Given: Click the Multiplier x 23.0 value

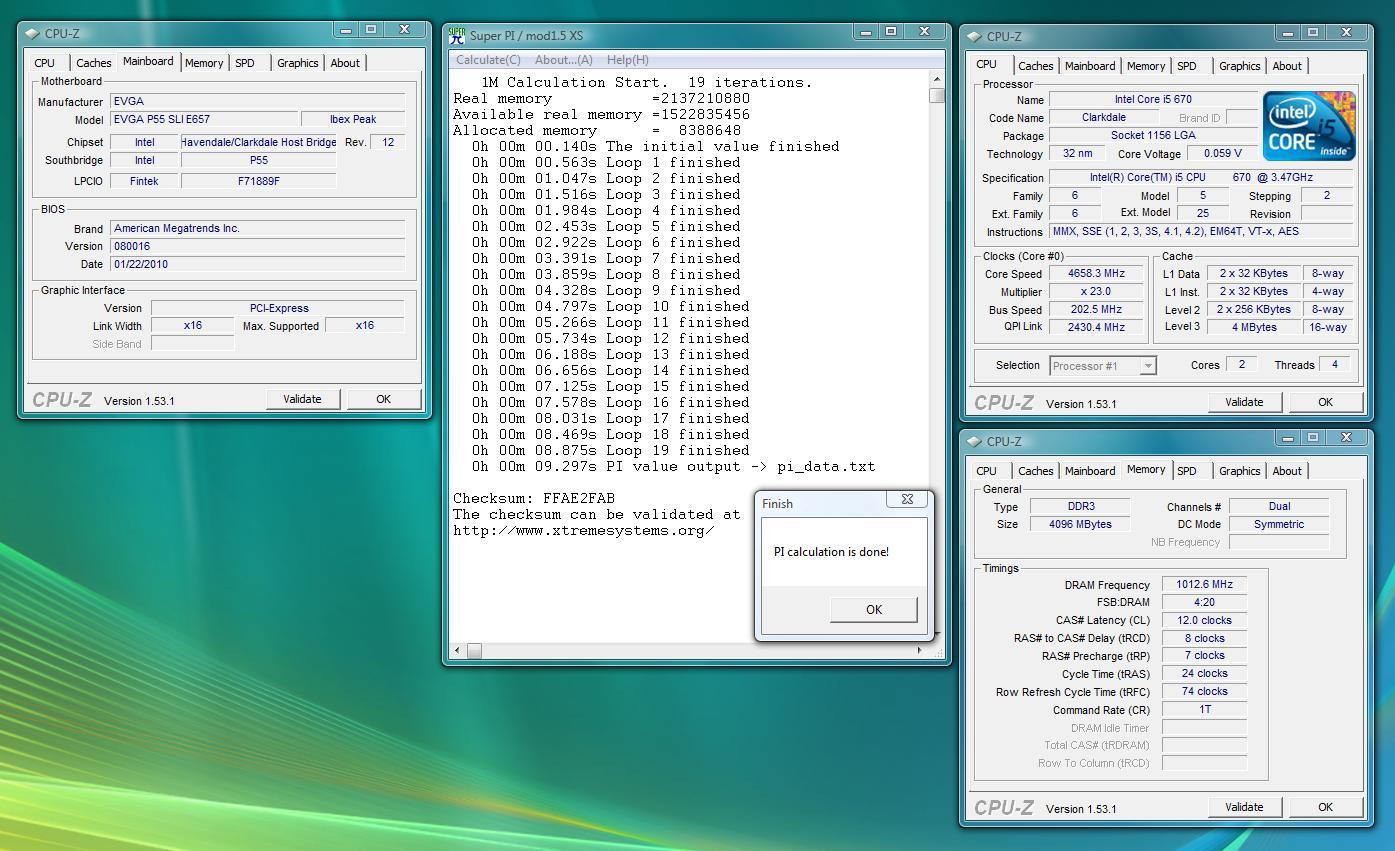Looking at the screenshot, I should (1096, 292).
